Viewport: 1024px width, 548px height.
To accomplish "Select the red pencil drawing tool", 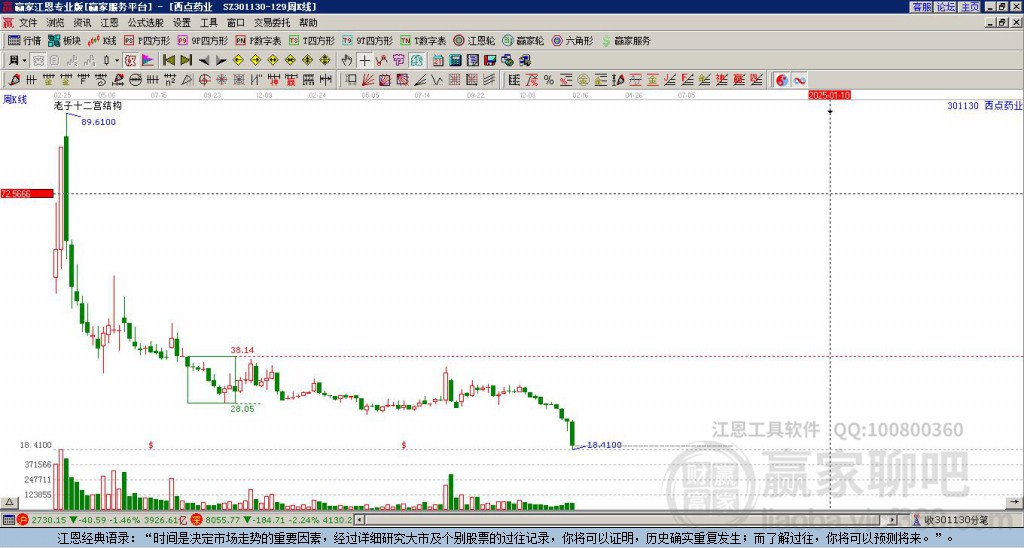I will [x=14, y=80].
